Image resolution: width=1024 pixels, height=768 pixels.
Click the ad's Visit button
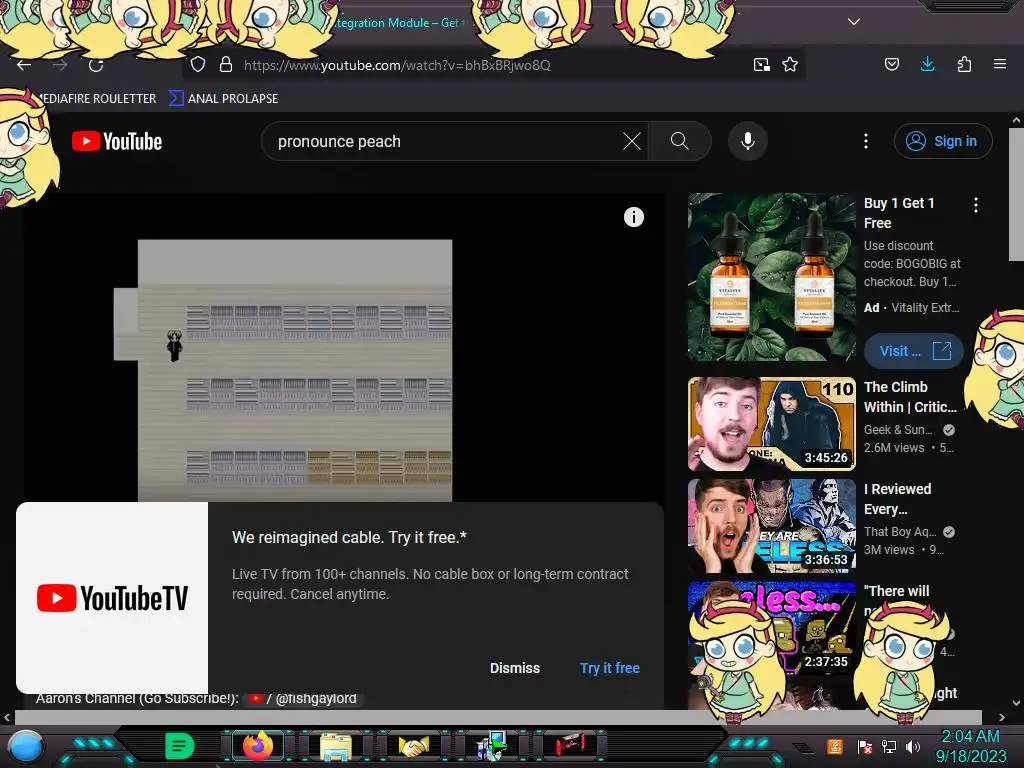pos(914,351)
